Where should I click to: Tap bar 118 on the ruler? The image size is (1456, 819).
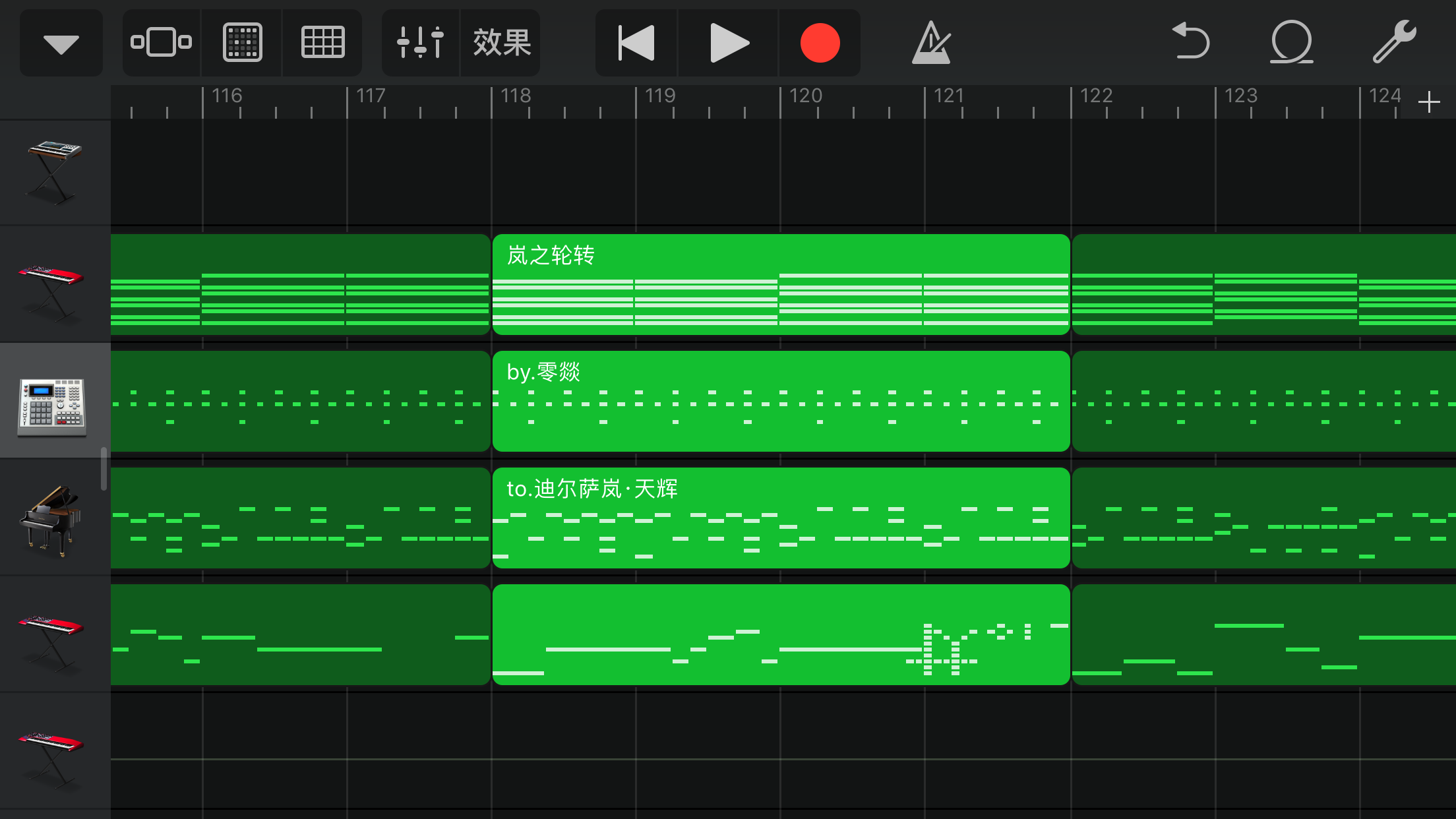[516, 96]
